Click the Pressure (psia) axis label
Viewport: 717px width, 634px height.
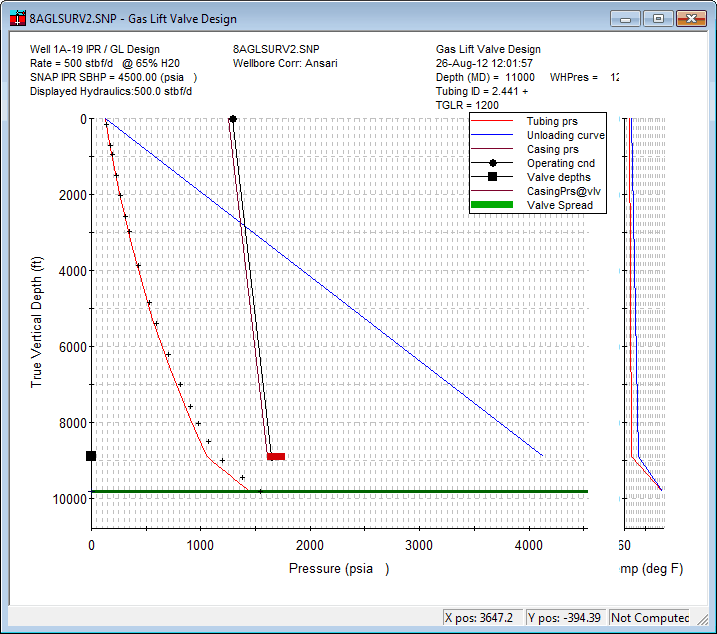click(338, 569)
